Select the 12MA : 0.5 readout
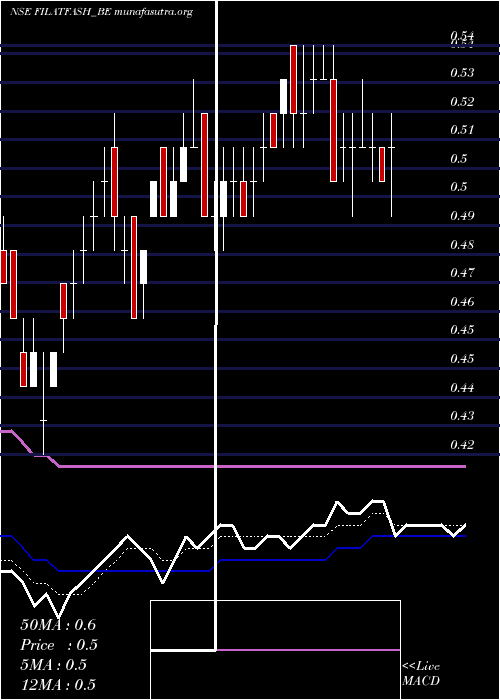Screen dimensions: 500x700 58,685
